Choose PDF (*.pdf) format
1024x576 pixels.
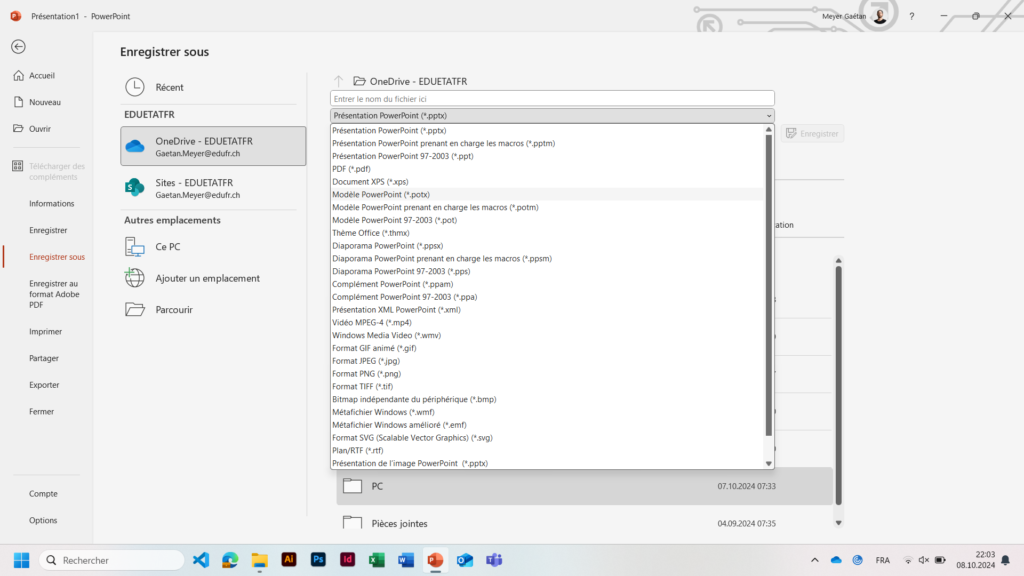(x=547, y=169)
